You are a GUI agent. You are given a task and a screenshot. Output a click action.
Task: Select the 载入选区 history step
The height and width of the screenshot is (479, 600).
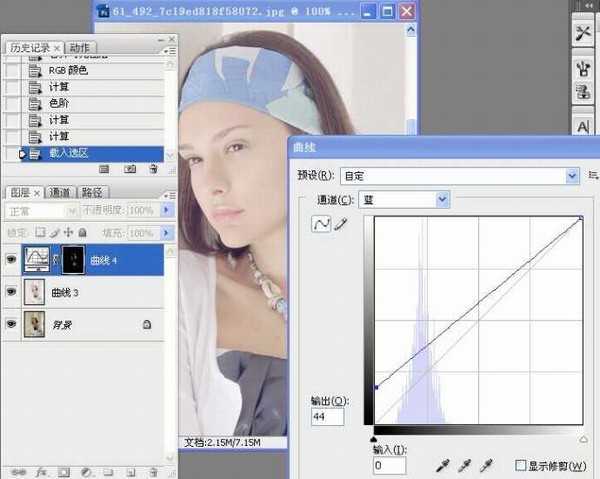click(90, 154)
